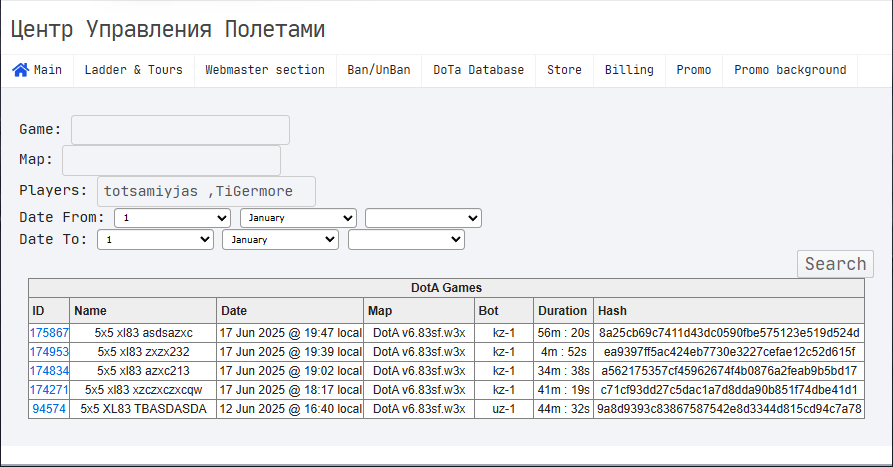Click the Map column header
Screen dimensions: 893x467
click(419, 311)
